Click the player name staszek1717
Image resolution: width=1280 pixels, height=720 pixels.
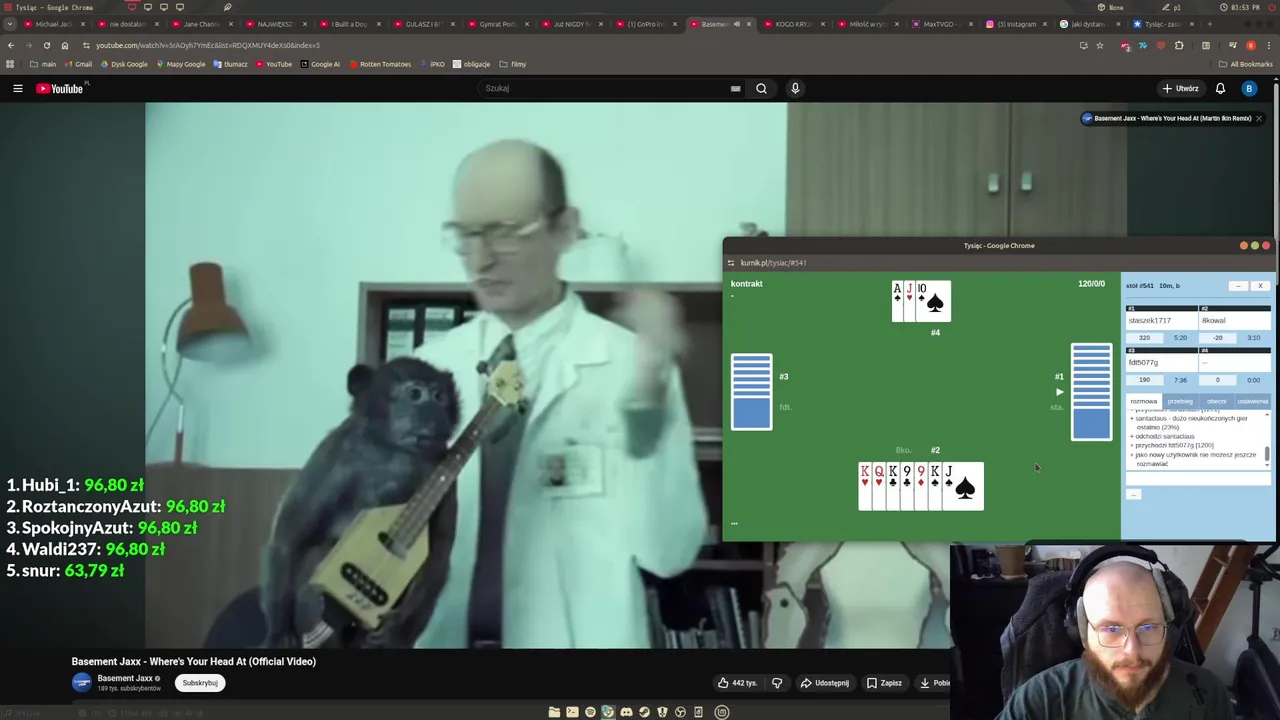1149,321
